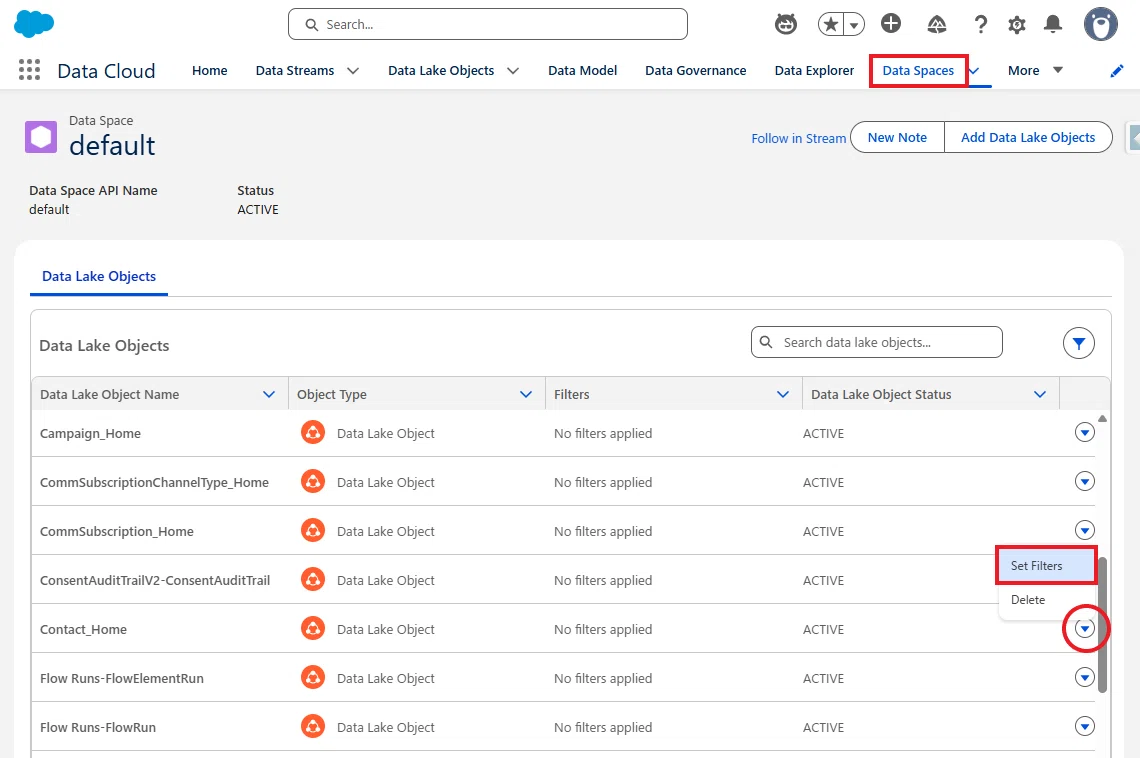Open the Help question mark icon
Image resolution: width=1140 pixels, height=758 pixels.
coord(980,25)
